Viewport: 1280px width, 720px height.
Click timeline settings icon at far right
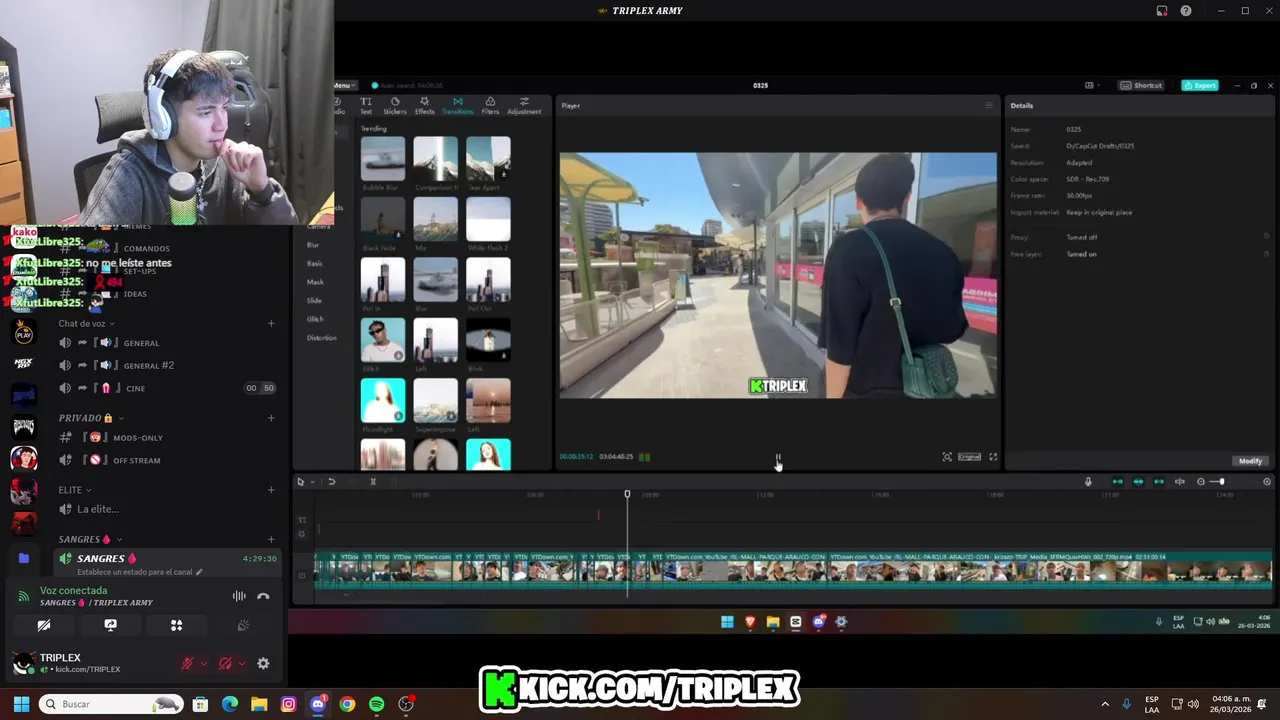[x=1267, y=482]
